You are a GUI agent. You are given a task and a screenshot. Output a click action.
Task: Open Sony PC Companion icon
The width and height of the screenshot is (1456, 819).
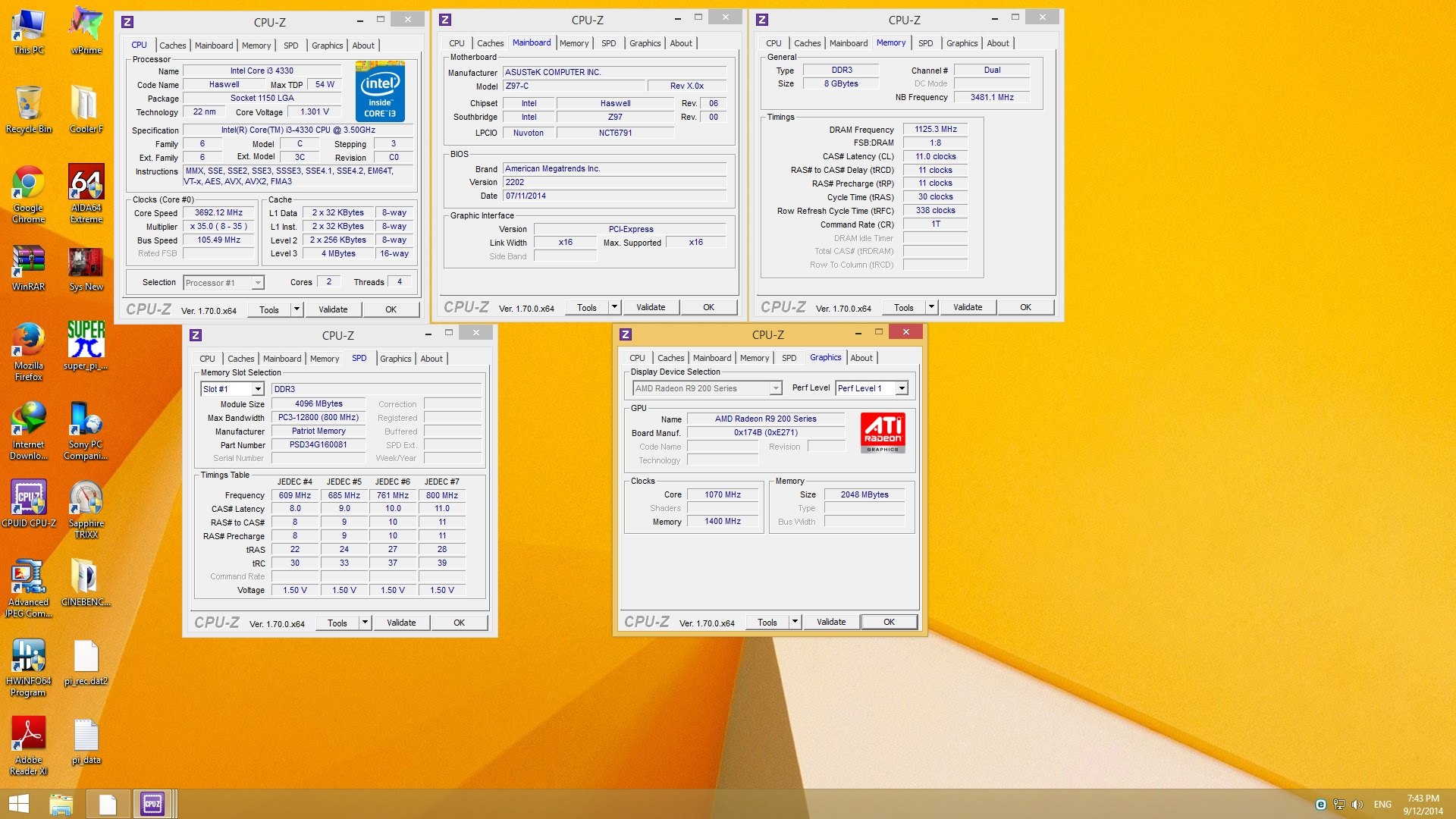[x=86, y=430]
